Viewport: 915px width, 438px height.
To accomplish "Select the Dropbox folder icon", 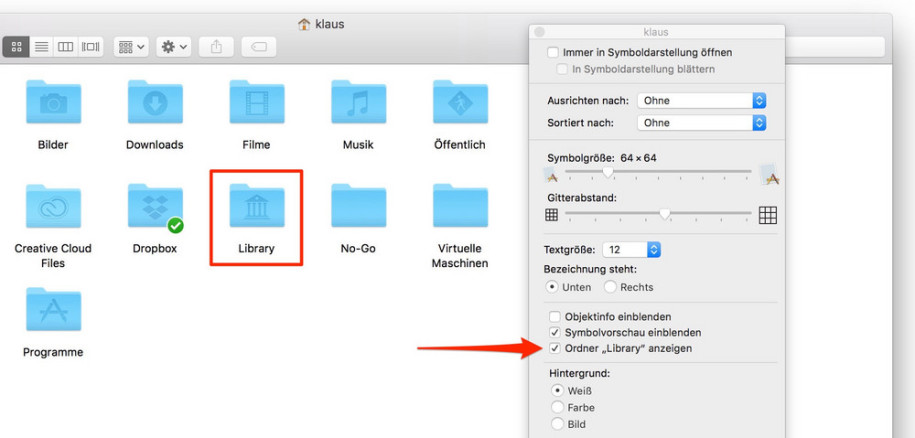I will [155, 206].
